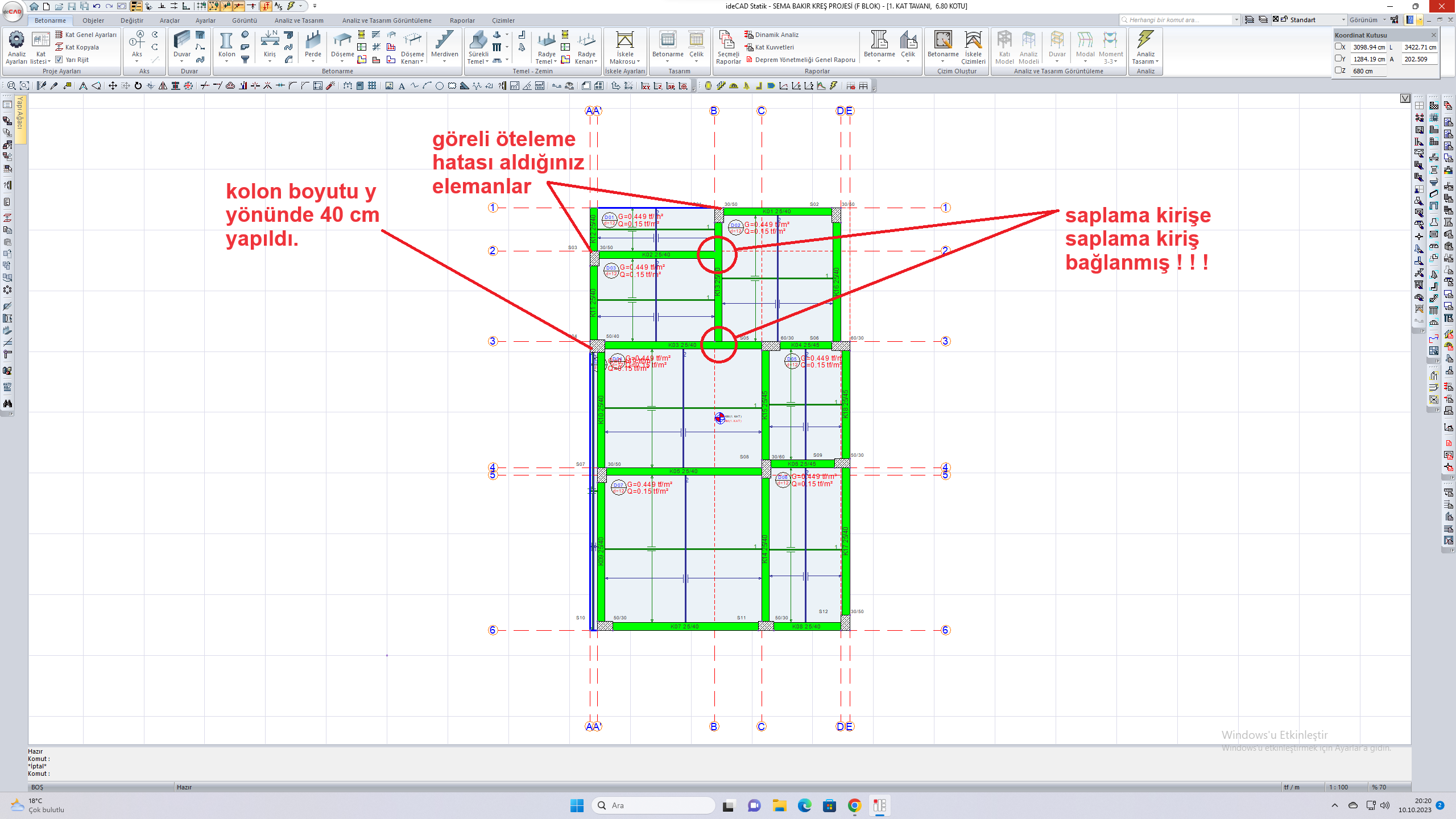Select the Kiriş beam tool
Image resolution: width=1456 pixels, height=819 pixels.
pos(270,47)
